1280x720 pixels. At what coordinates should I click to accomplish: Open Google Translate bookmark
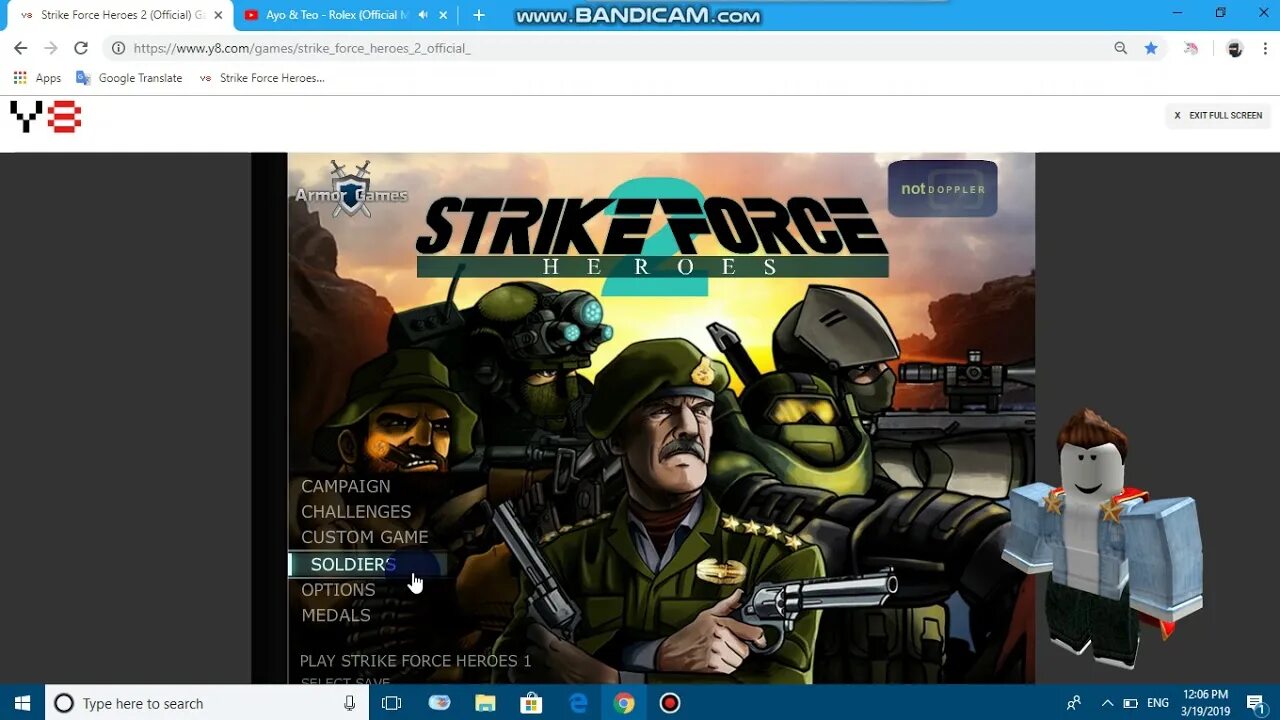(x=129, y=78)
